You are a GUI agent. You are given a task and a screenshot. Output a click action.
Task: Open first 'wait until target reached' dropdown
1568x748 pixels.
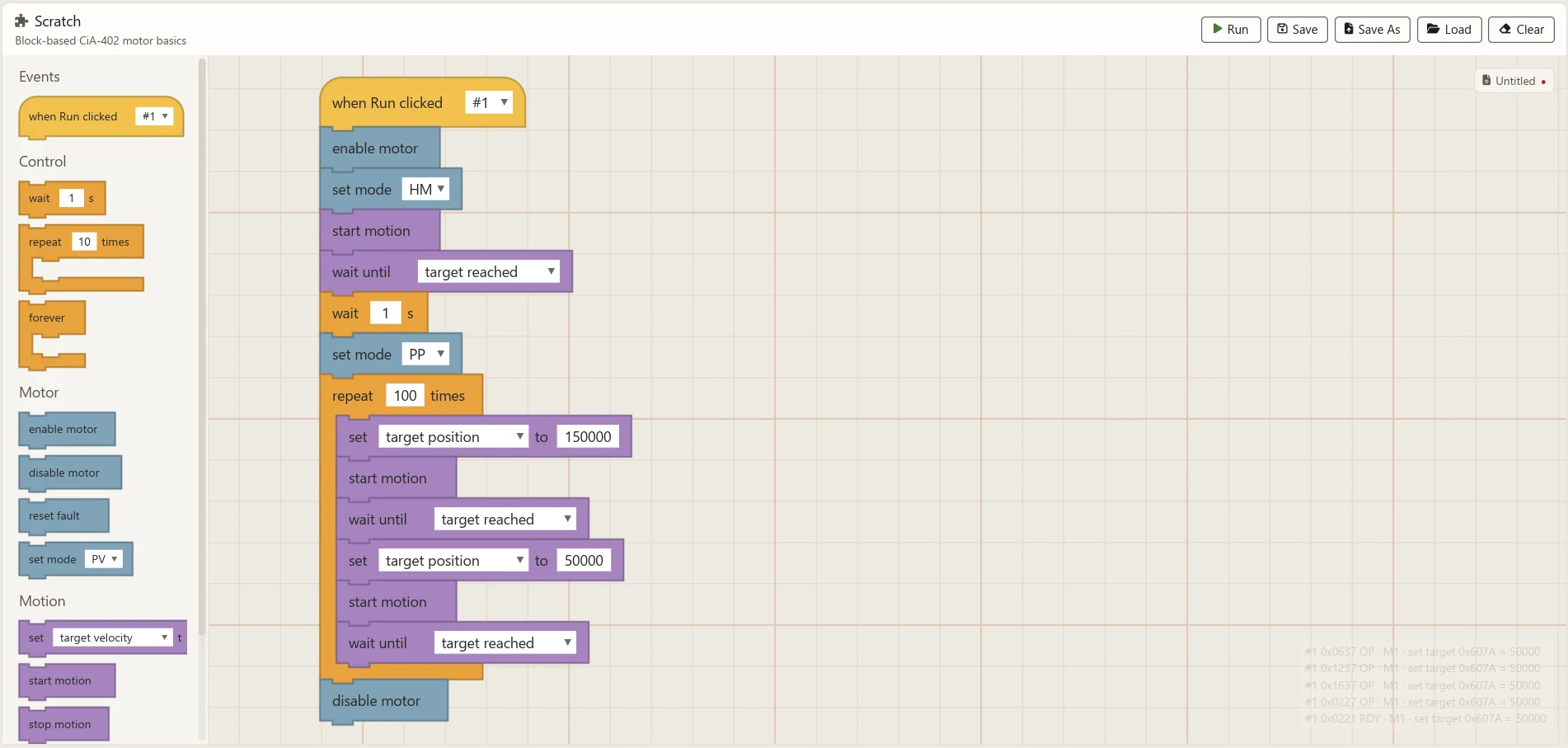click(488, 271)
